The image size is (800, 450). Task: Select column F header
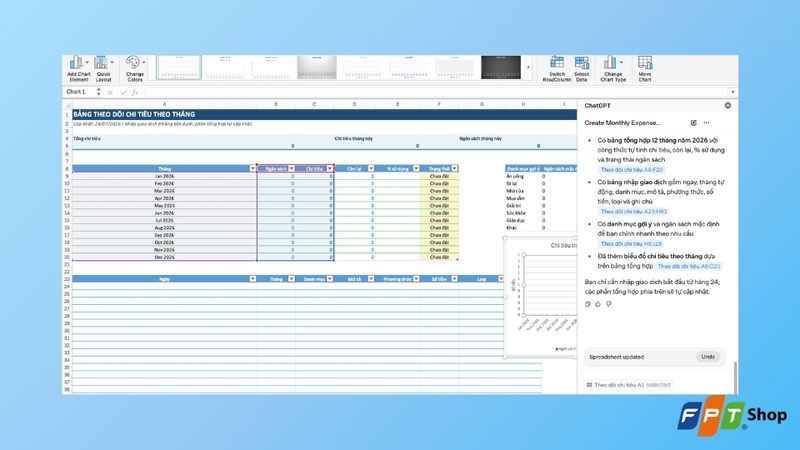(439, 105)
